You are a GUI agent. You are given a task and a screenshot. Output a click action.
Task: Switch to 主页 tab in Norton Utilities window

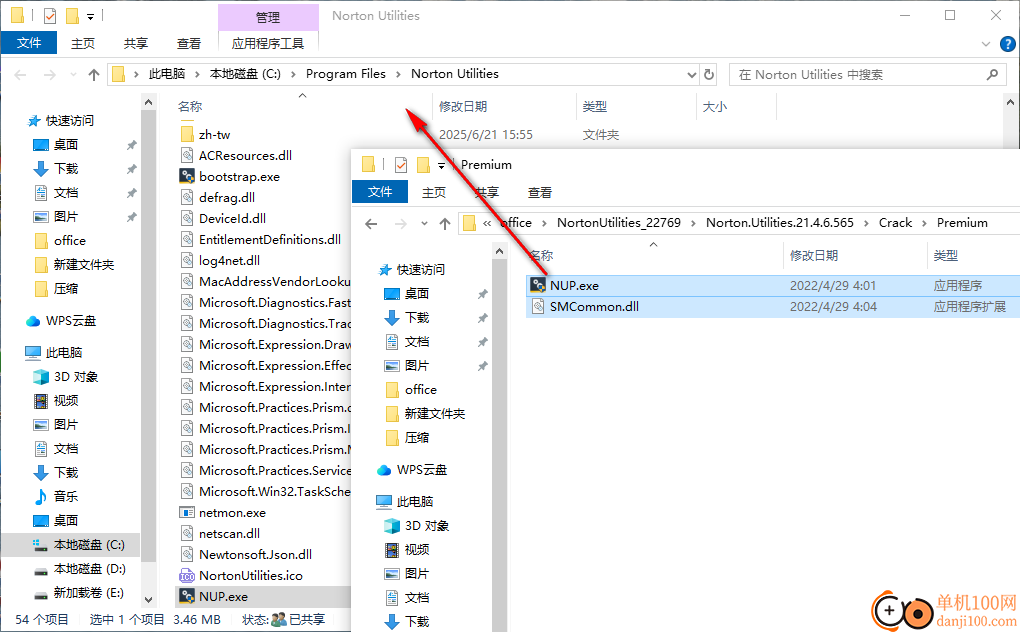(x=83, y=43)
